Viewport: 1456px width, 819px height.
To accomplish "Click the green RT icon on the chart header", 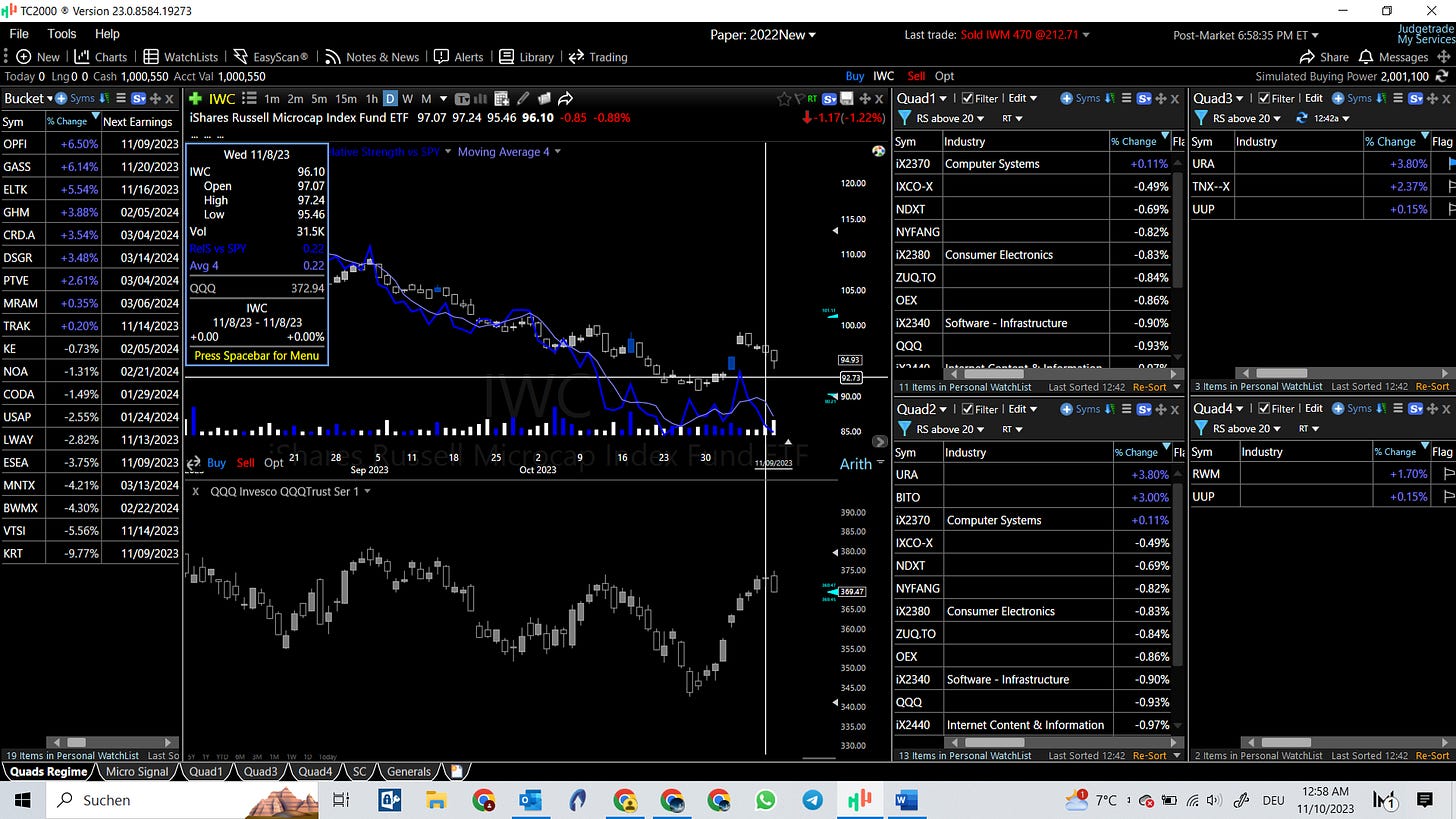I will click(812, 98).
